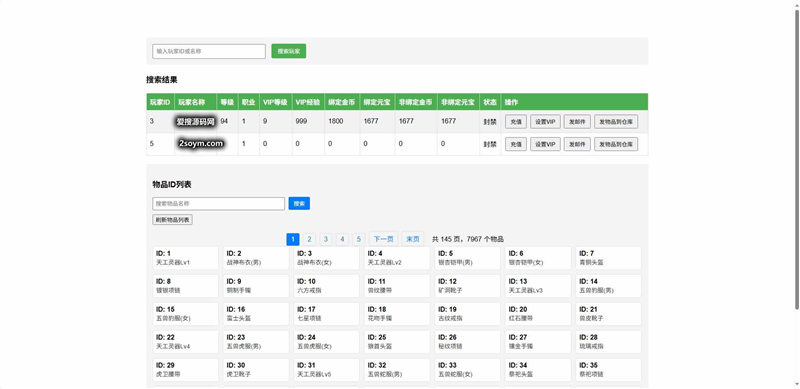
Task: Click 封禁 status for player ID 5
Action: coord(490,144)
